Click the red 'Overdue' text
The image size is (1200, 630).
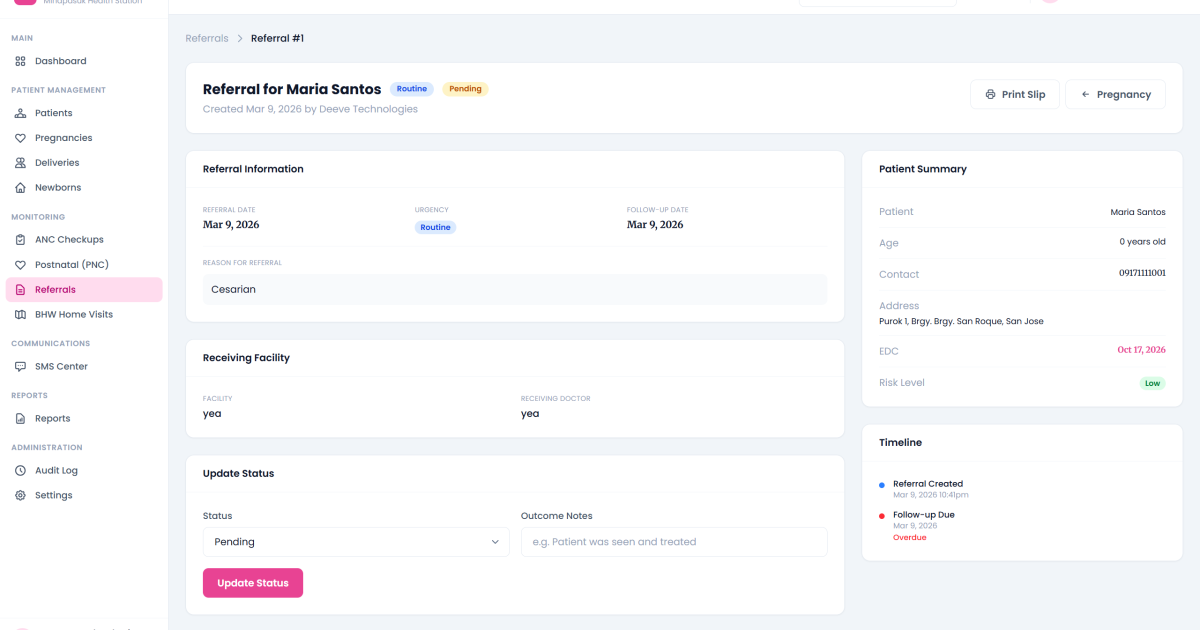(910, 537)
